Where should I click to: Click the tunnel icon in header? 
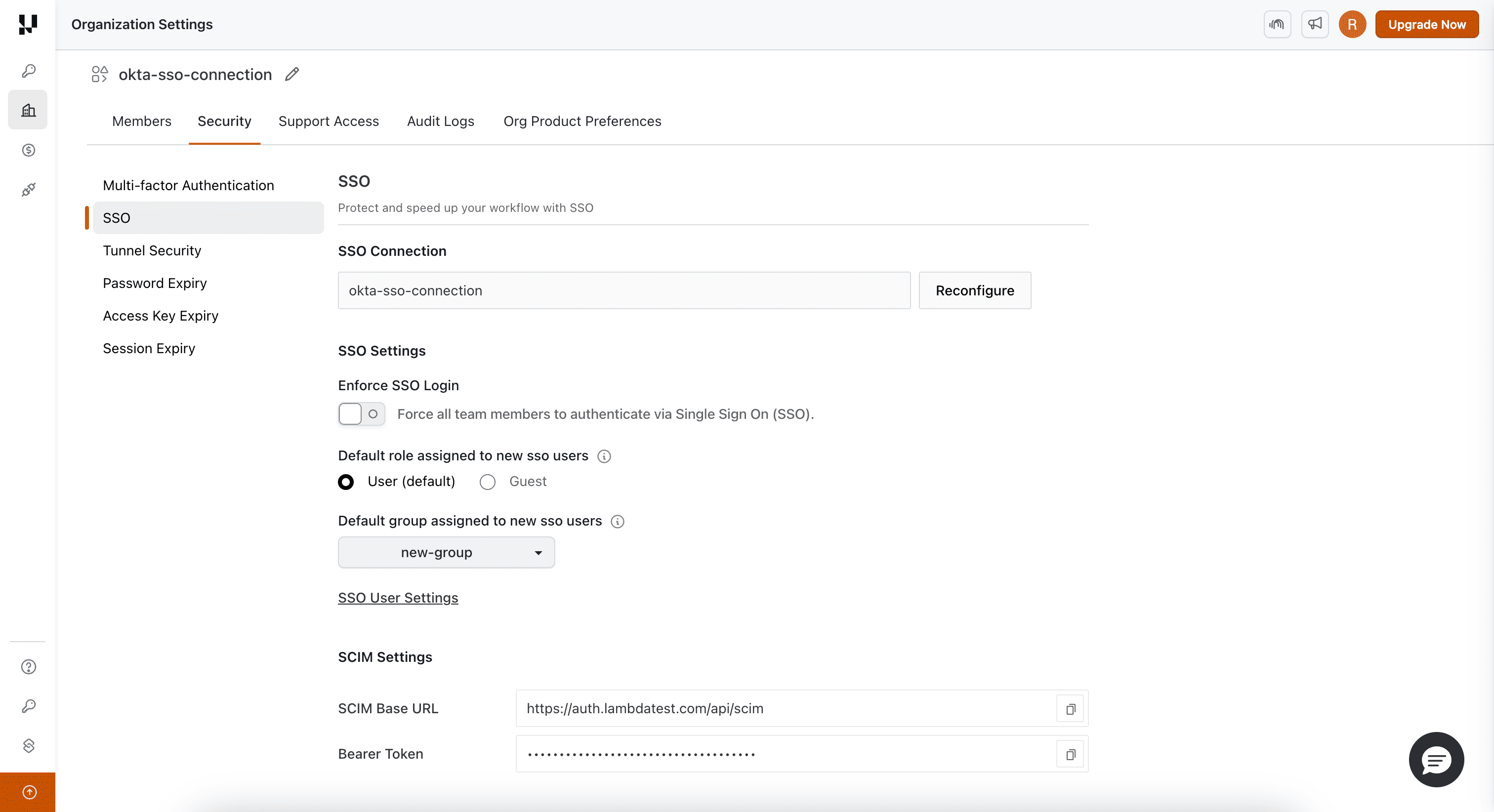tap(1277, 24)
